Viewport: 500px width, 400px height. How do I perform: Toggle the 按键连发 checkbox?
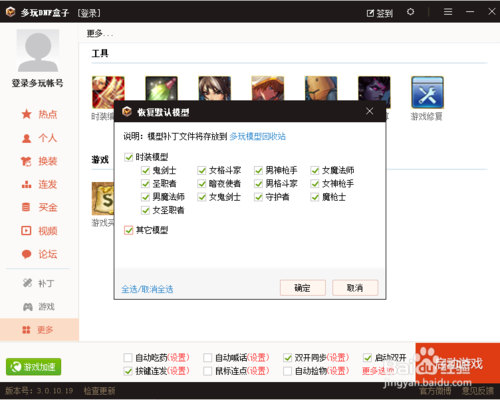point(128,371)
